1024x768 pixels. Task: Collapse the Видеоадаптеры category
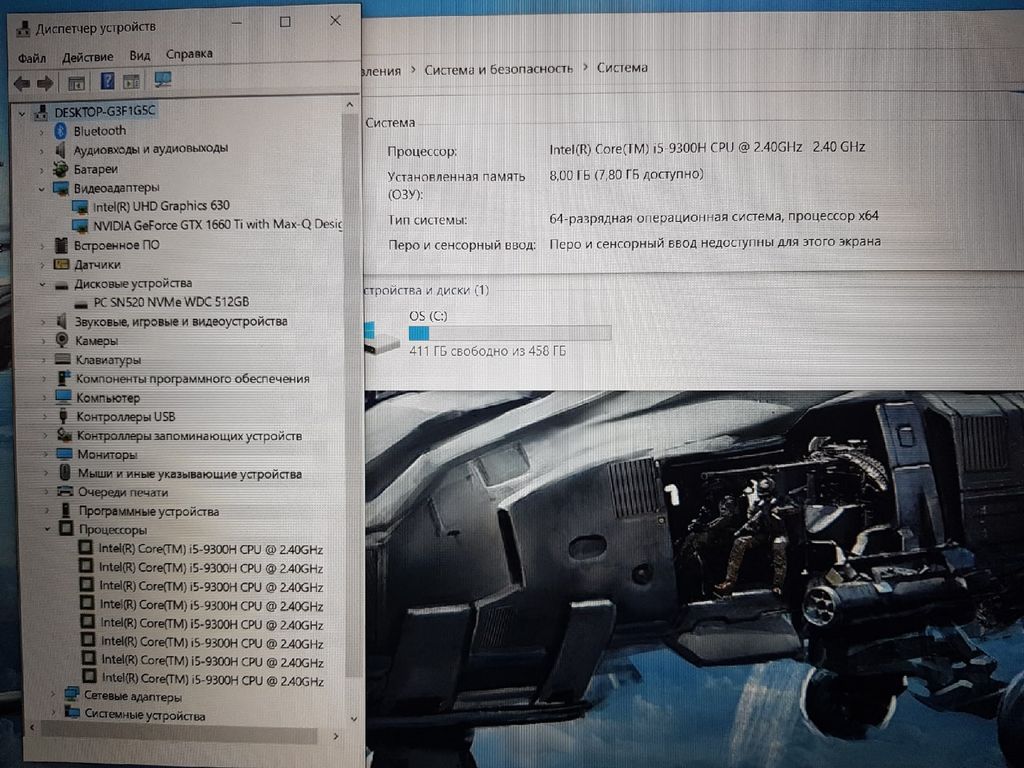(x=42, y=188)
